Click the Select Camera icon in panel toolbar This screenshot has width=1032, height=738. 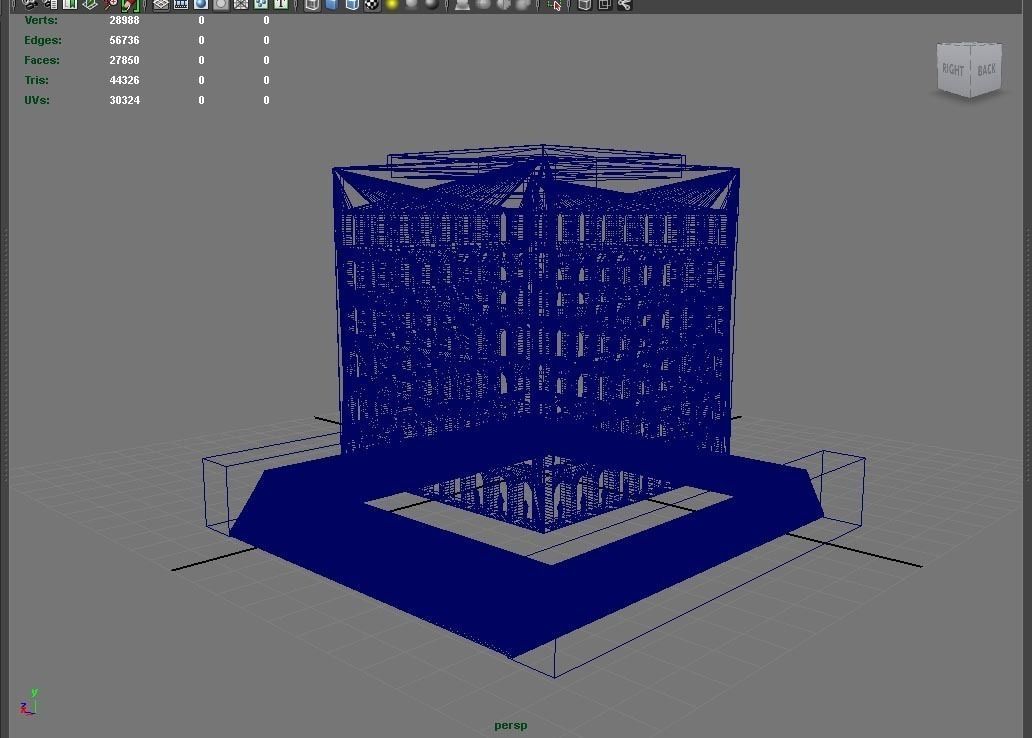(30, 4)
